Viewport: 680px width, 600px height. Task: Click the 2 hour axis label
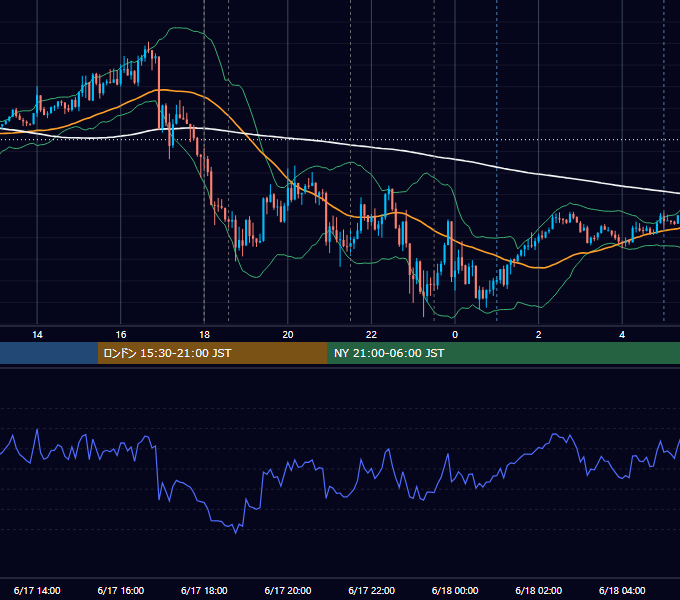point(539,335)
